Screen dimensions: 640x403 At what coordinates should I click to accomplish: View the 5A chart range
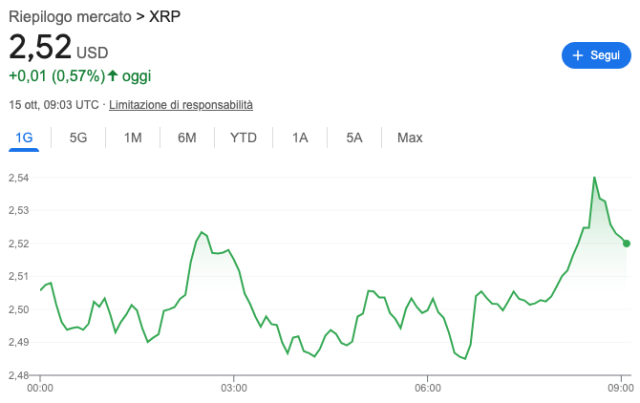pyautogui.click(x=354, y=138)
